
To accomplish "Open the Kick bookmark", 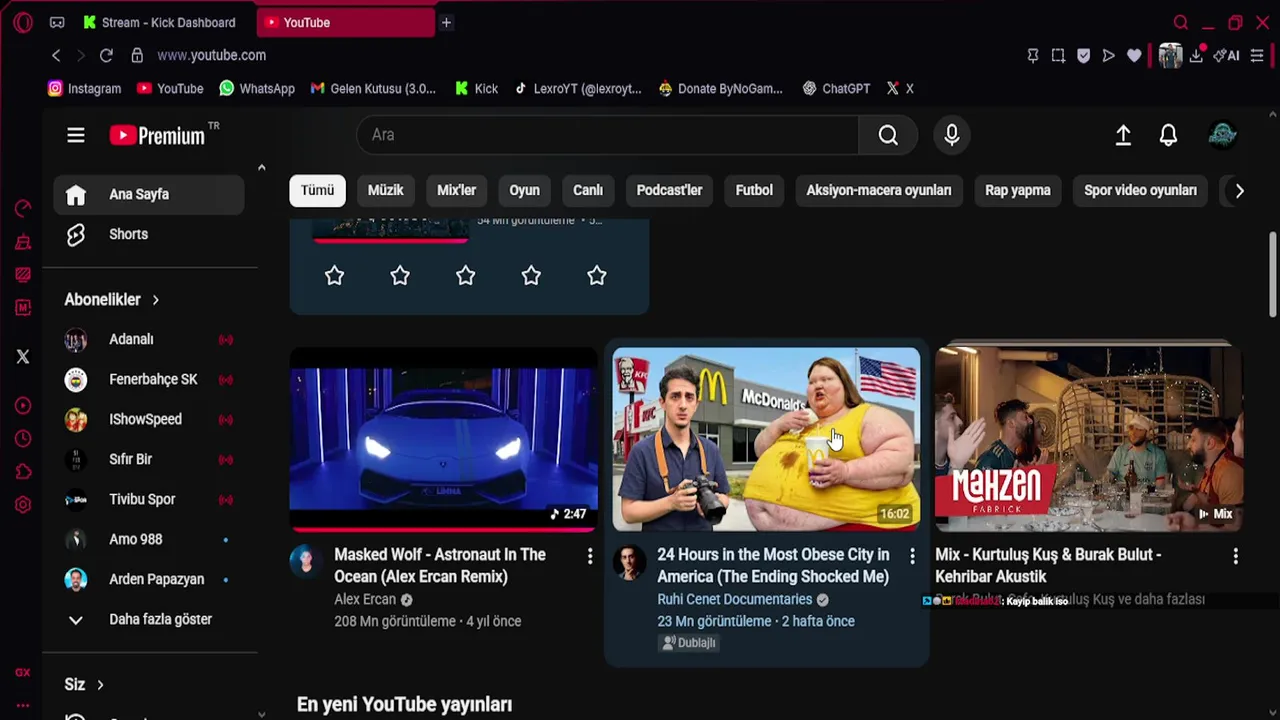I will pyautogui.click(x=476, y=88).
